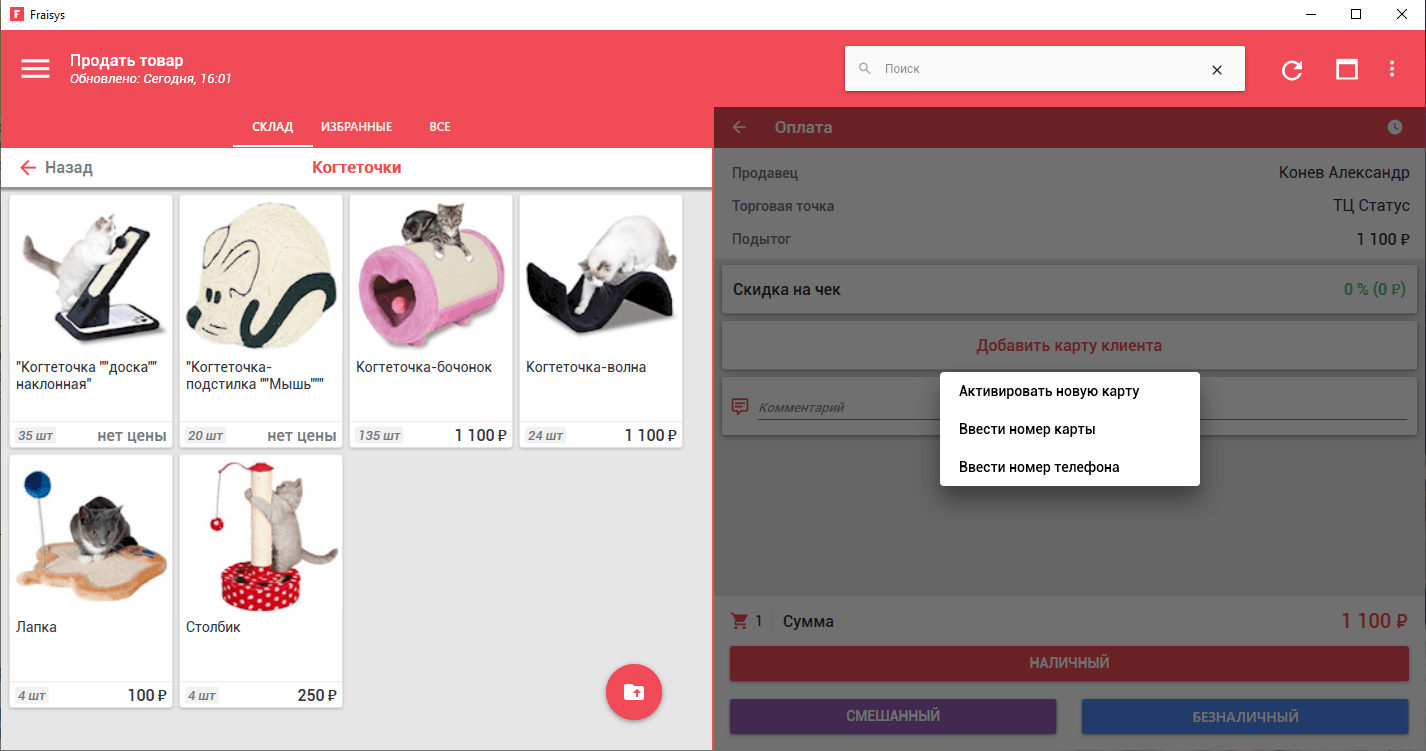Select the Столбик product image

pyautogui.click(x=261, y=534)
